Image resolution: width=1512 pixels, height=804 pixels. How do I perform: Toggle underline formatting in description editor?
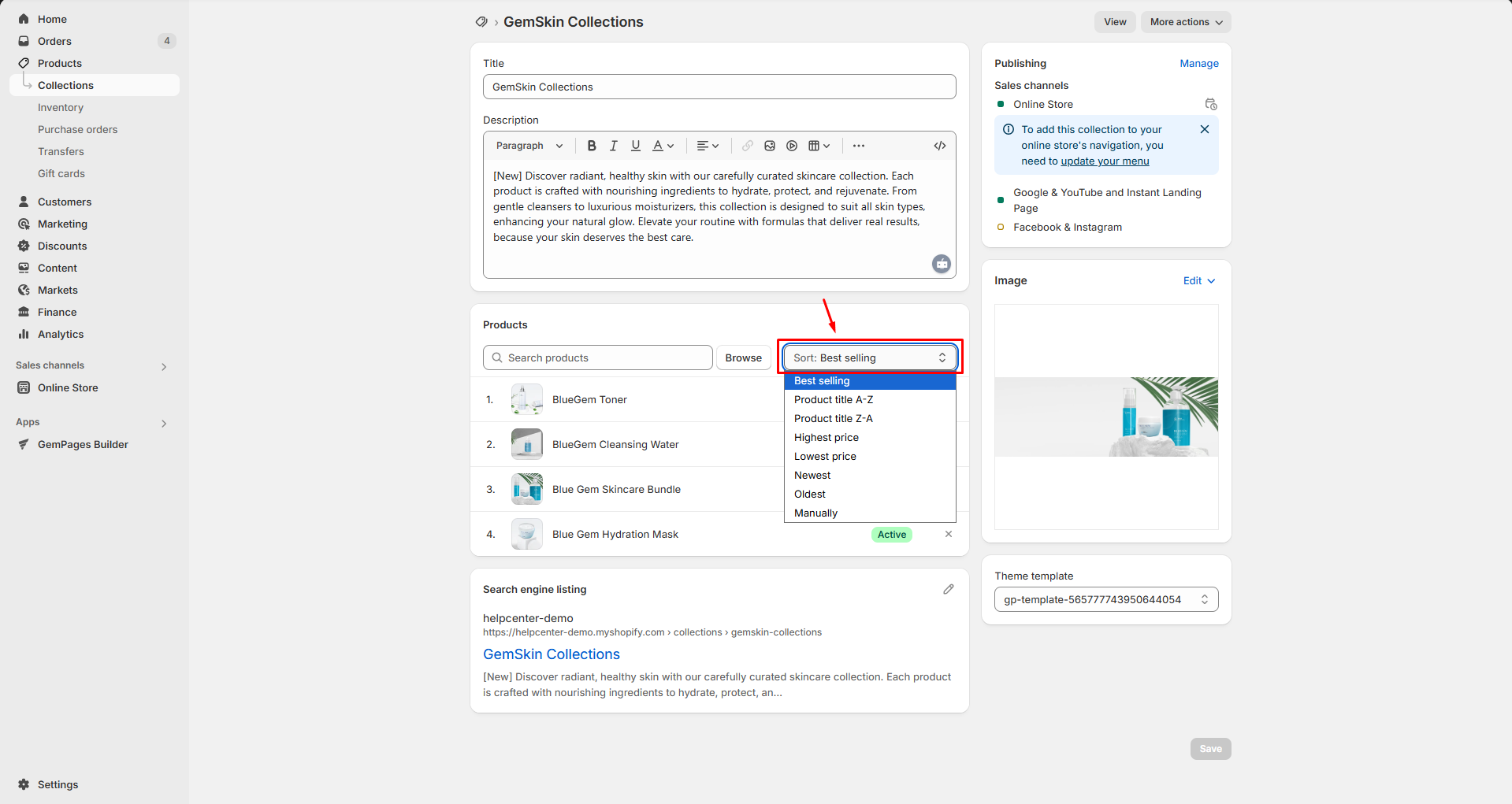click(x=636, y=146)
